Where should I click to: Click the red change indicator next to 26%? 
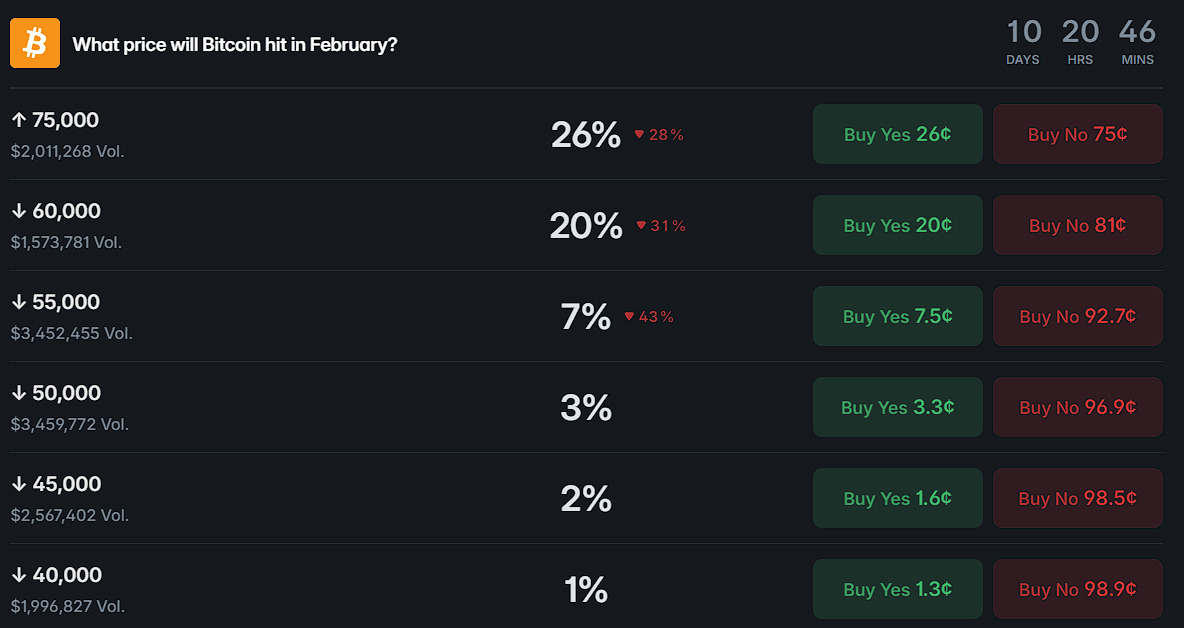(658, 134)
